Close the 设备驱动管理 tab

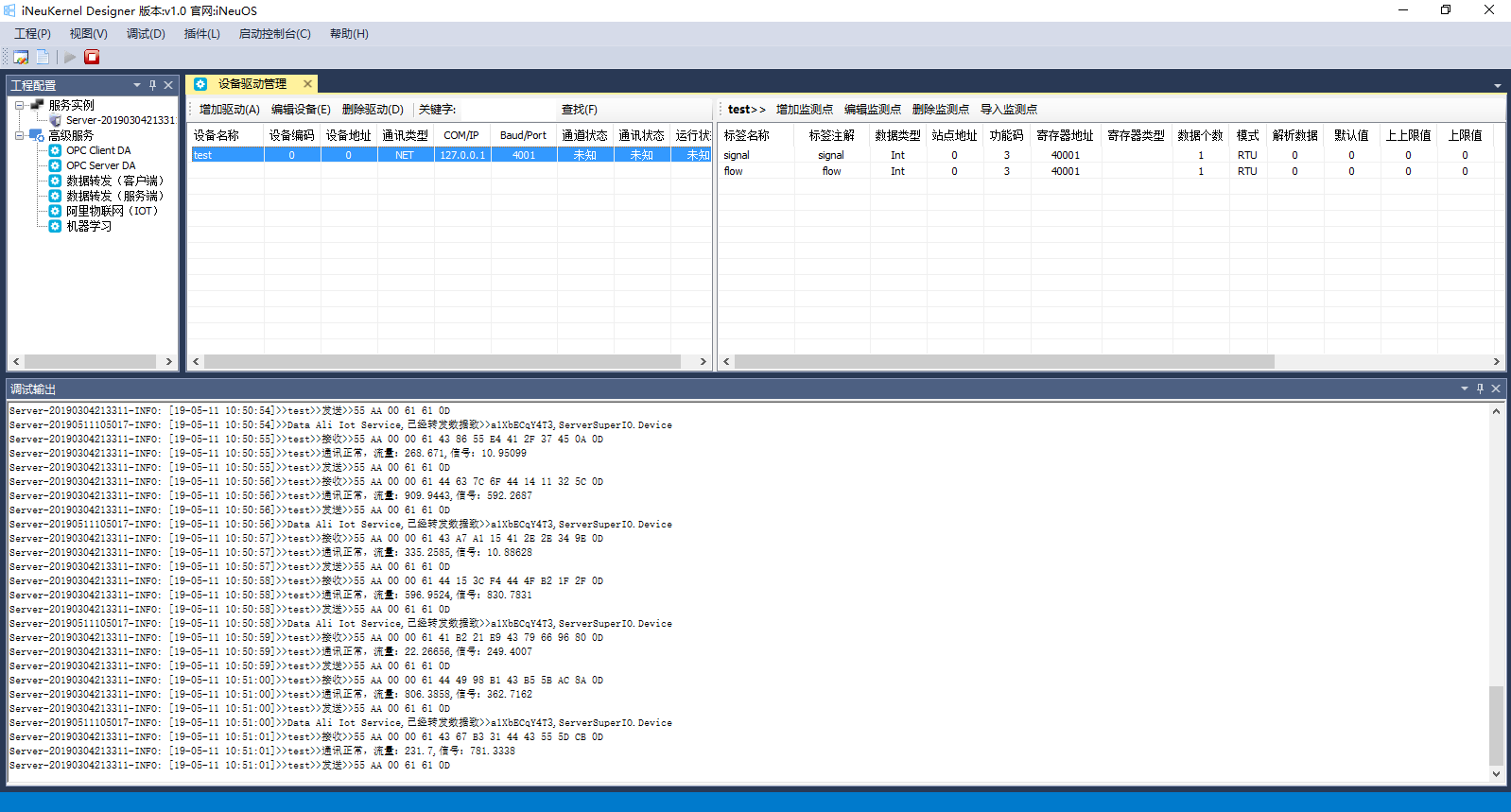307,84
